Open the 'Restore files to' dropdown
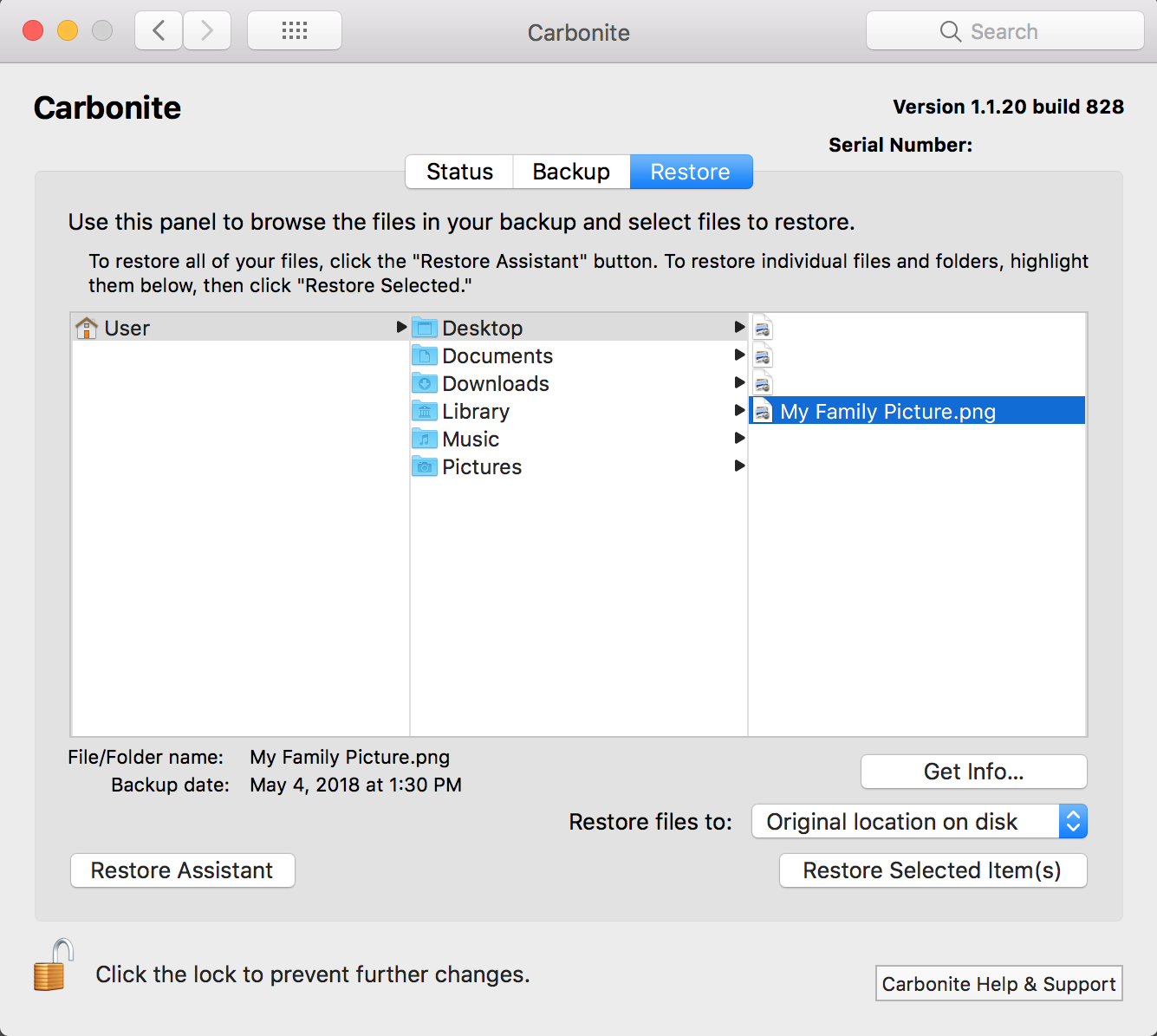The width and height of the screenshot is (1157, 1036). coord(919,821)
